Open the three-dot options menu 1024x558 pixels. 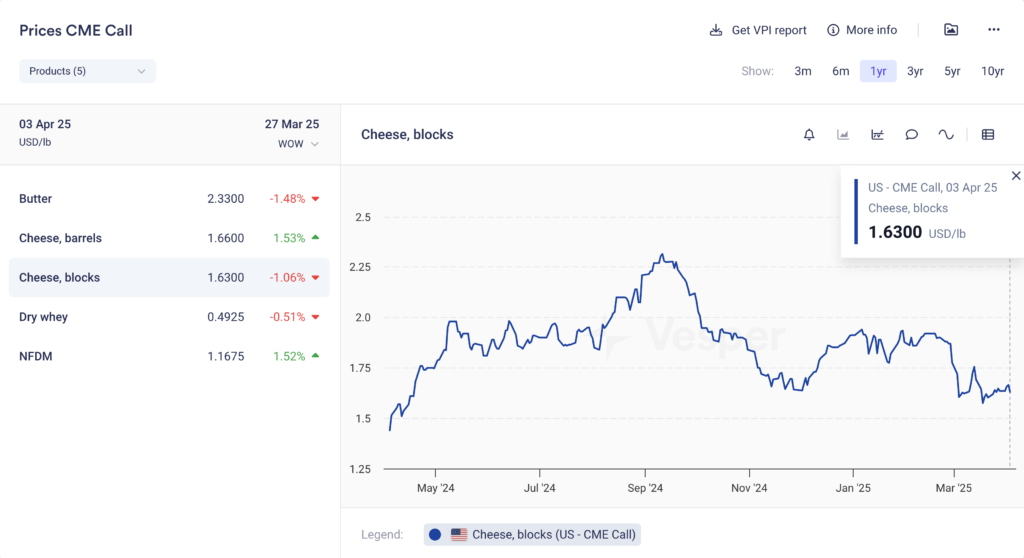[993, 30]
